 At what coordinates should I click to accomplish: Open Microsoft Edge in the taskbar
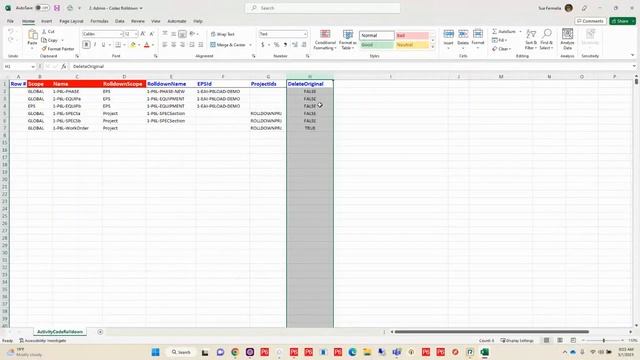352,352
